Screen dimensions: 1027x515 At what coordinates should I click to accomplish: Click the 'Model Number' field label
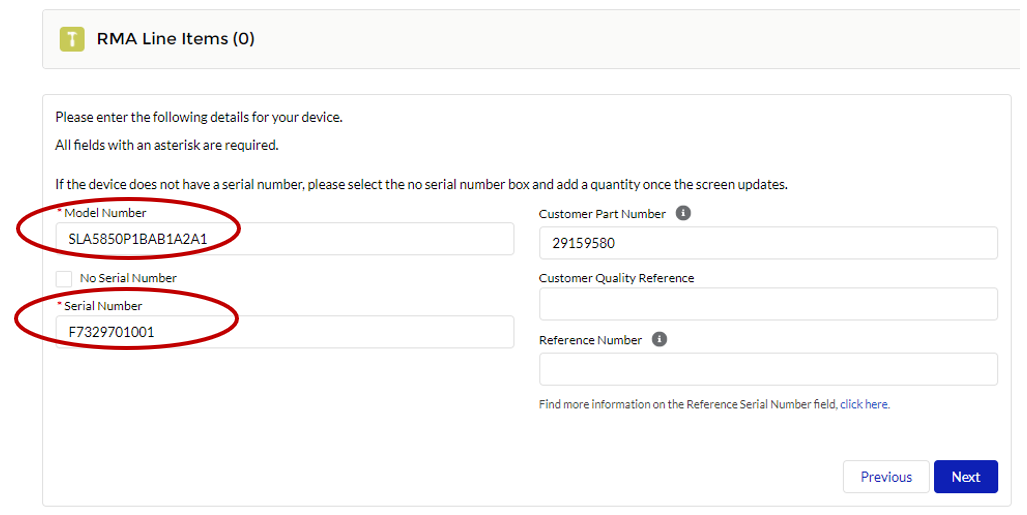105,213
